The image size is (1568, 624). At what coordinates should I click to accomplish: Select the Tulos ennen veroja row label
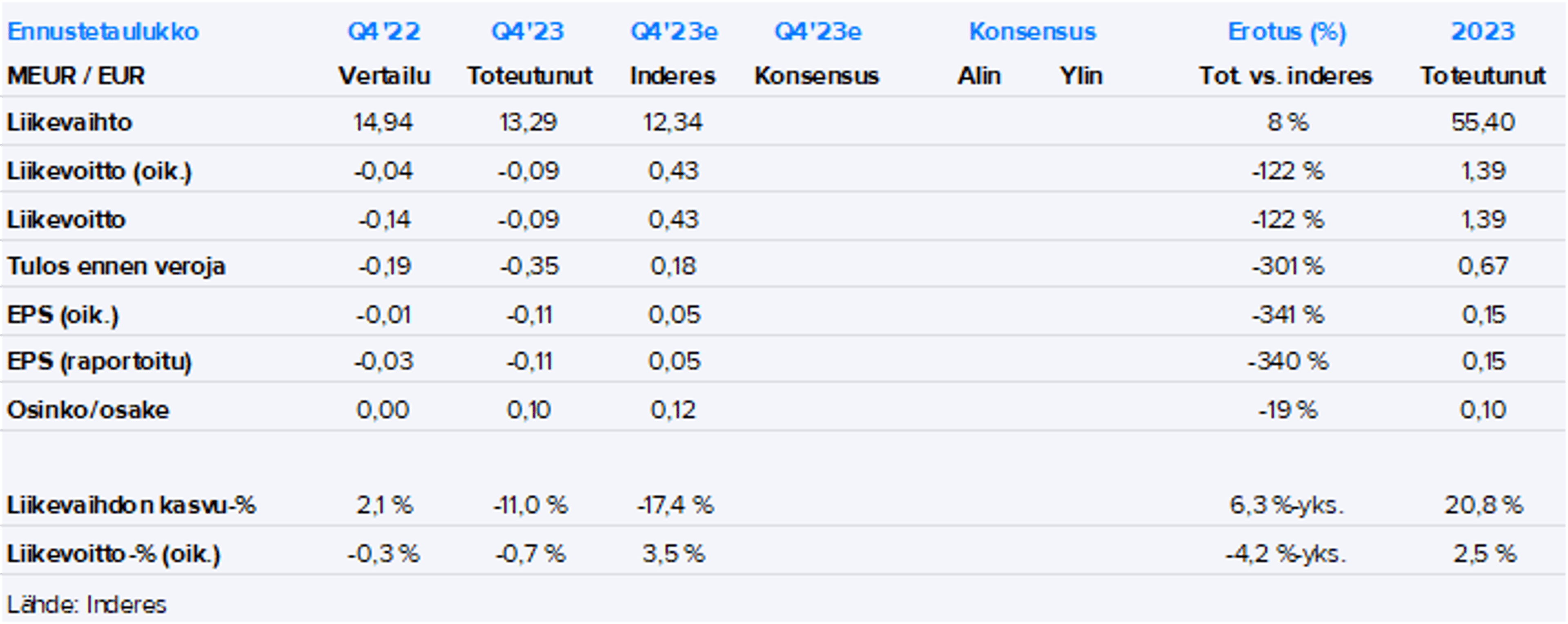(116, 266)
